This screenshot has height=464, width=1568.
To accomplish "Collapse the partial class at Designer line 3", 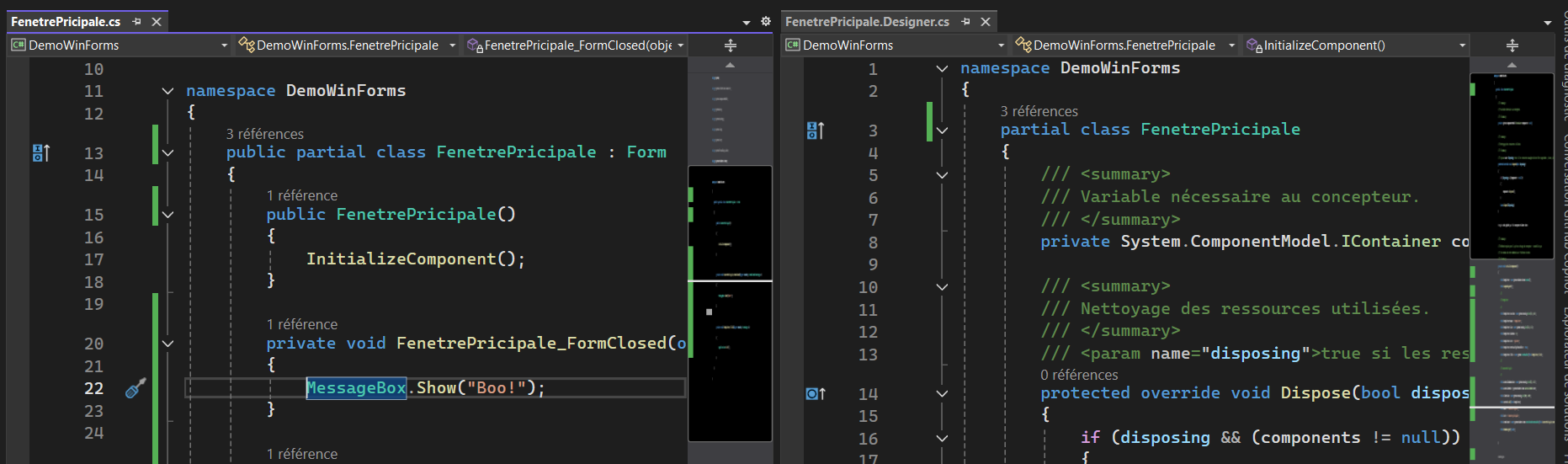I will [942, 131].
